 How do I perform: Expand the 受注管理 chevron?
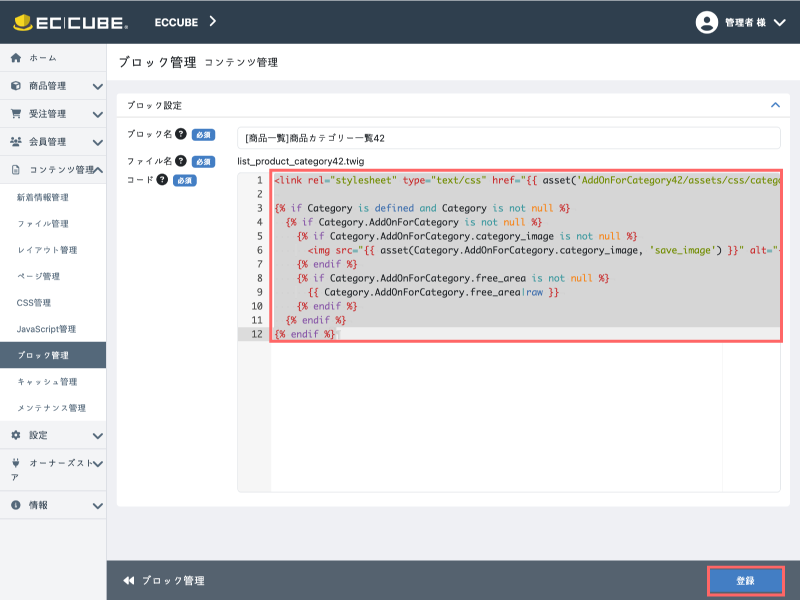[97, 115]
